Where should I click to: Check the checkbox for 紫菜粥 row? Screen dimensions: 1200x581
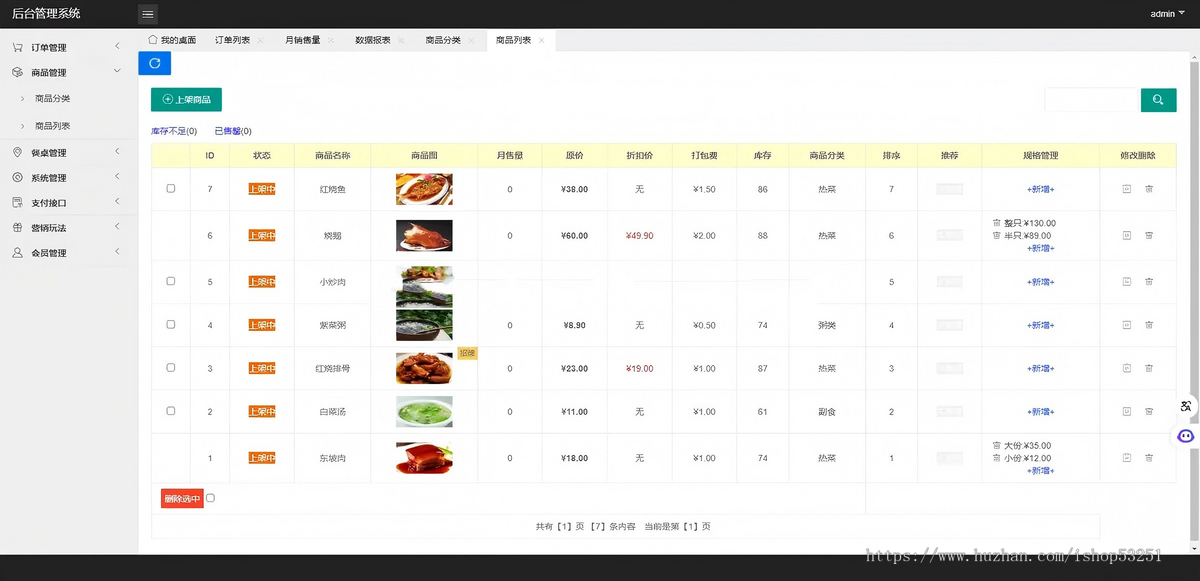coord(170,324)
